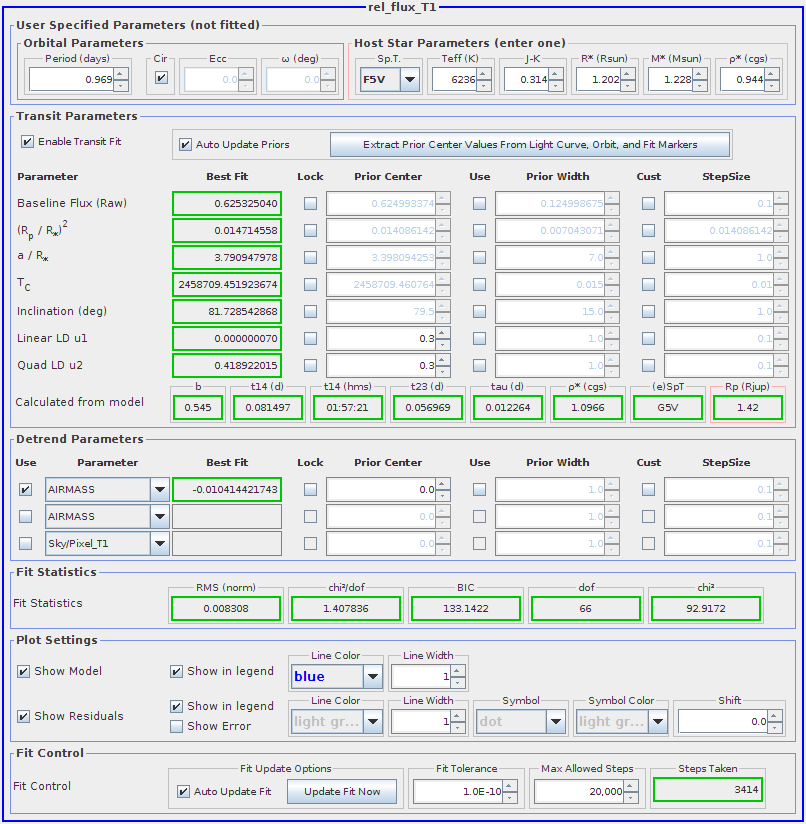This screenshot has height=824, width=806.
Task: Lock the Quad LD u2 parameter
Action: [311, 365]
